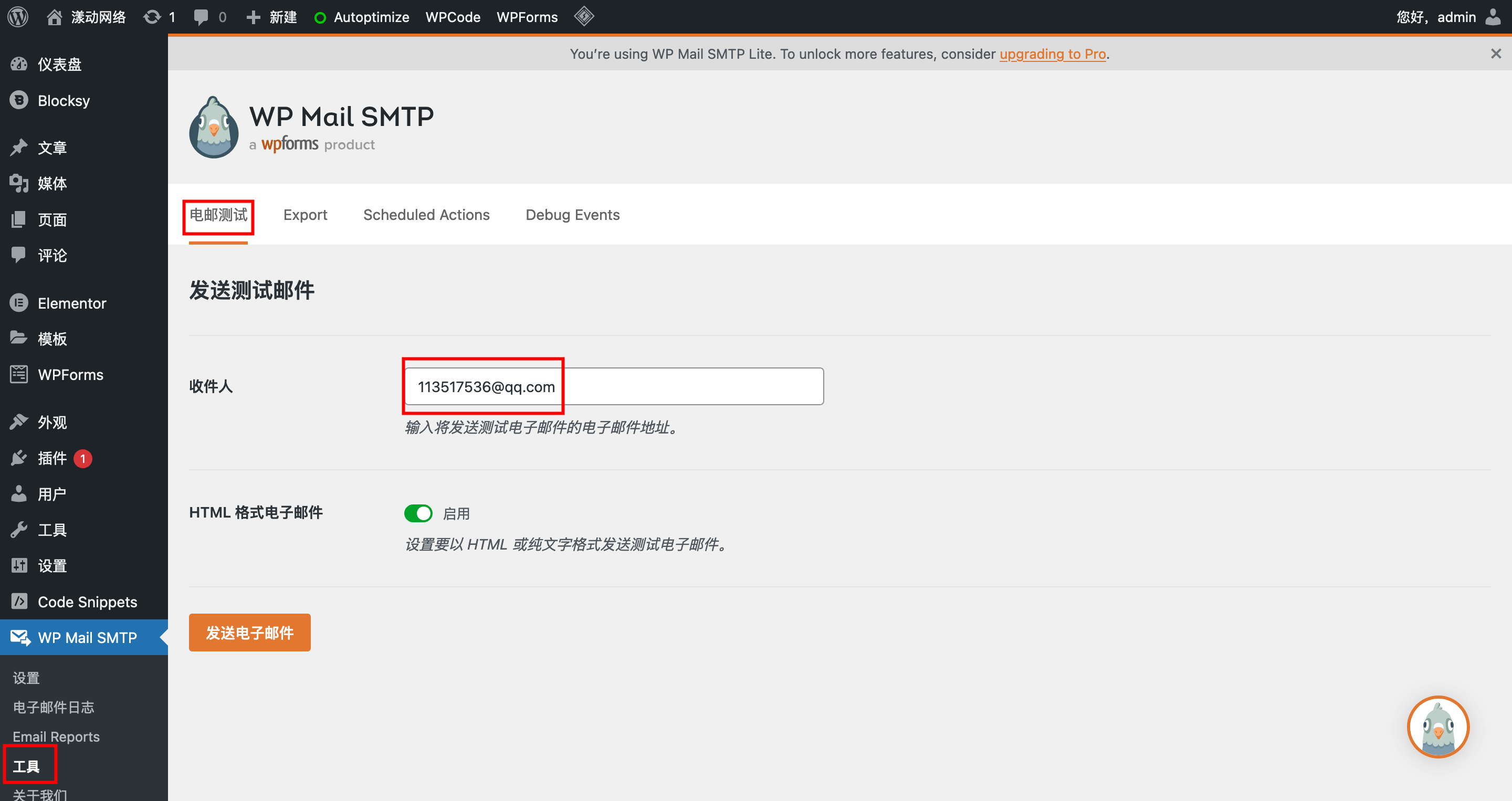Image resolution: width=1512 pixels, height=801 pixels.
Task: Open admin user avatar icon
Action: [x=1493, y=17]
